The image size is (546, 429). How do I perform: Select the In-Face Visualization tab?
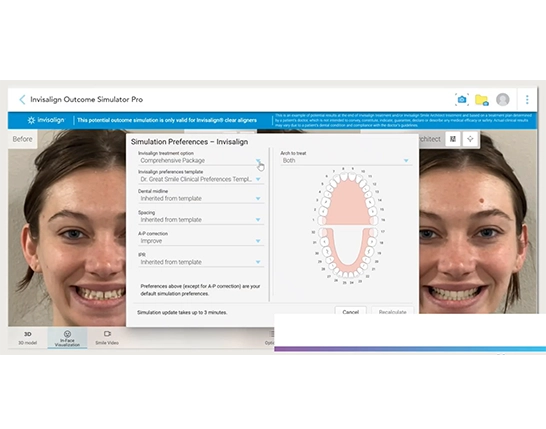click(67, 338)
